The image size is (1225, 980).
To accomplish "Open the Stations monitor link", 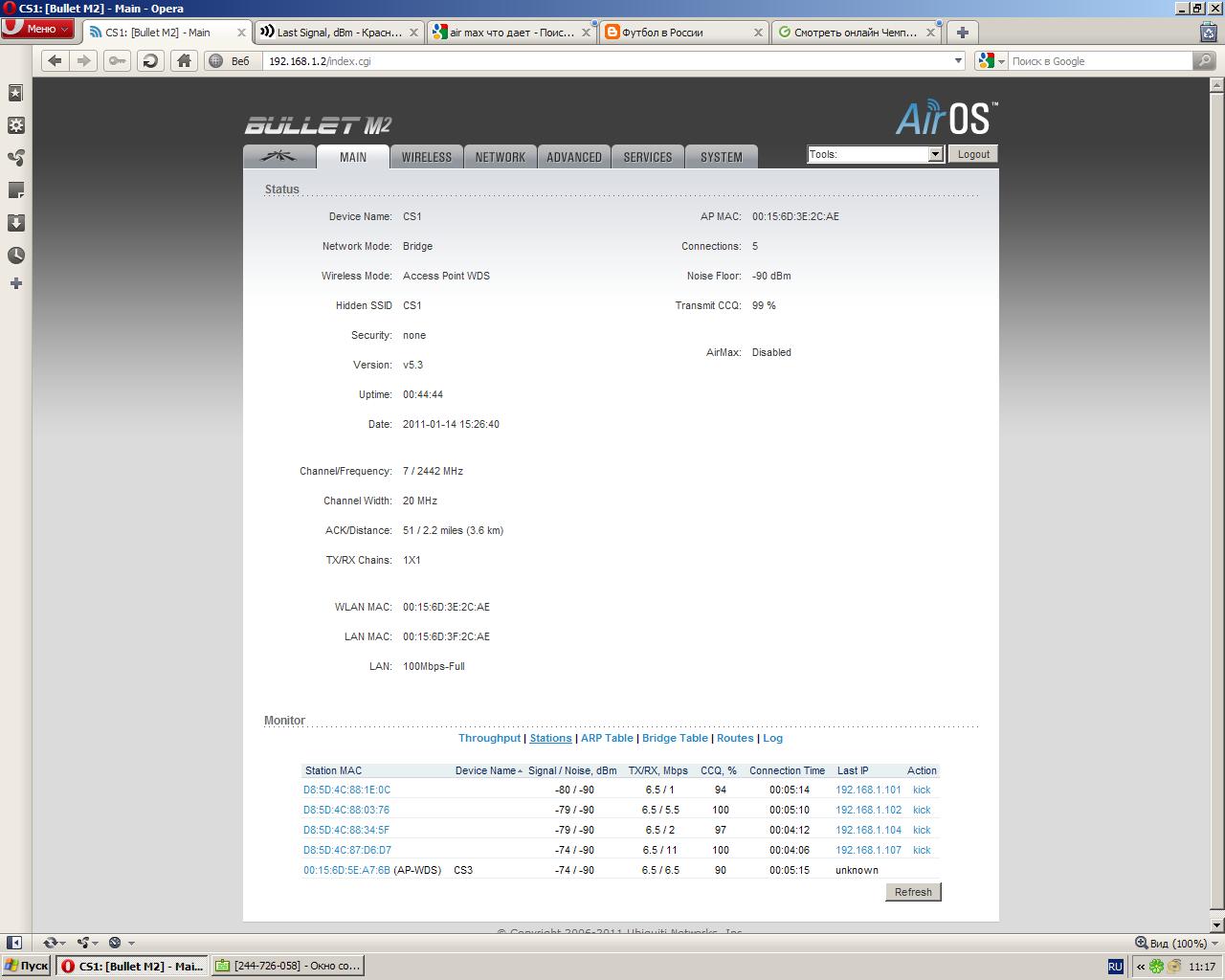I will tap(550, 738).
